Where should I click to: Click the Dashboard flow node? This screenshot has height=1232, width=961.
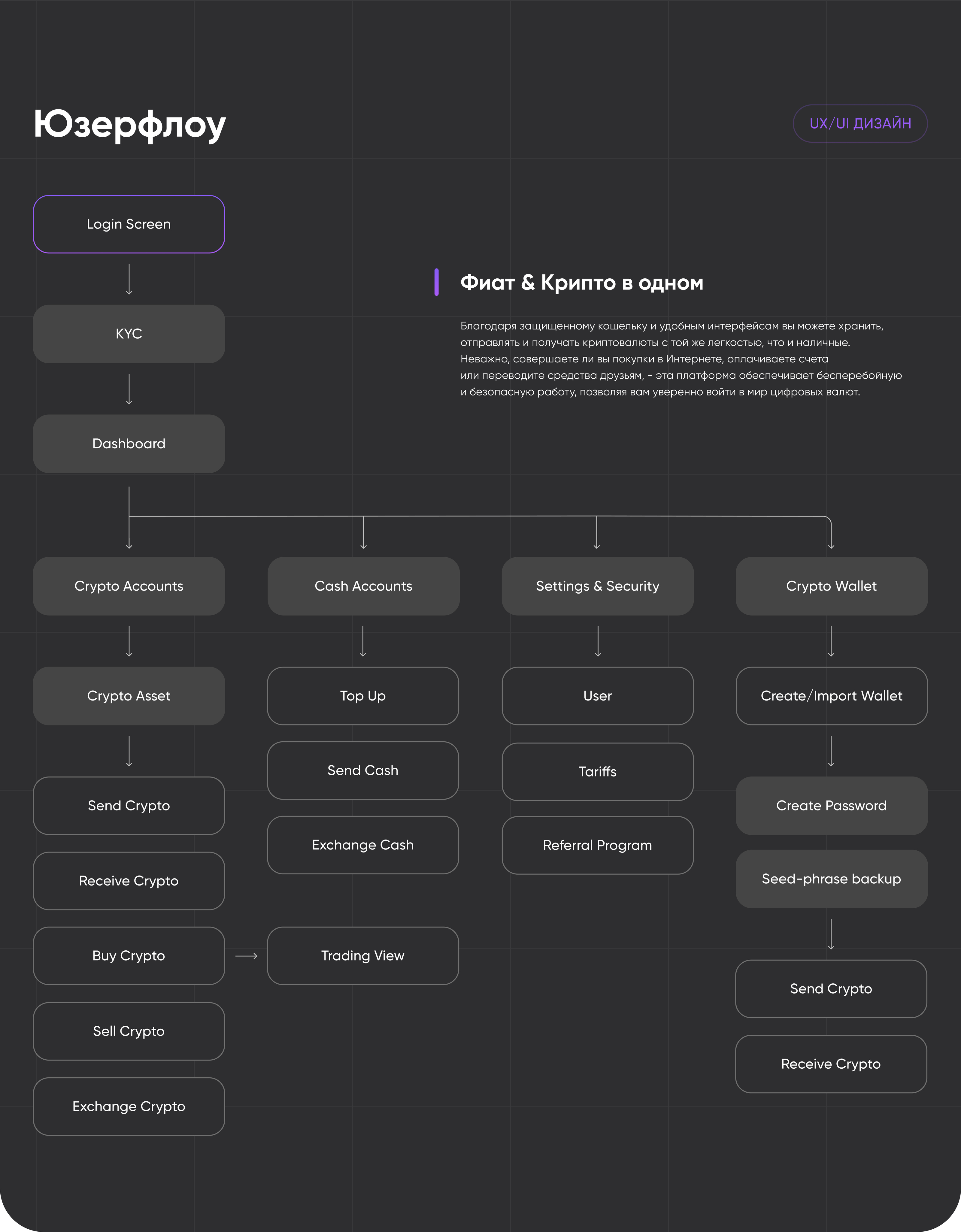[x=129, y=444]
